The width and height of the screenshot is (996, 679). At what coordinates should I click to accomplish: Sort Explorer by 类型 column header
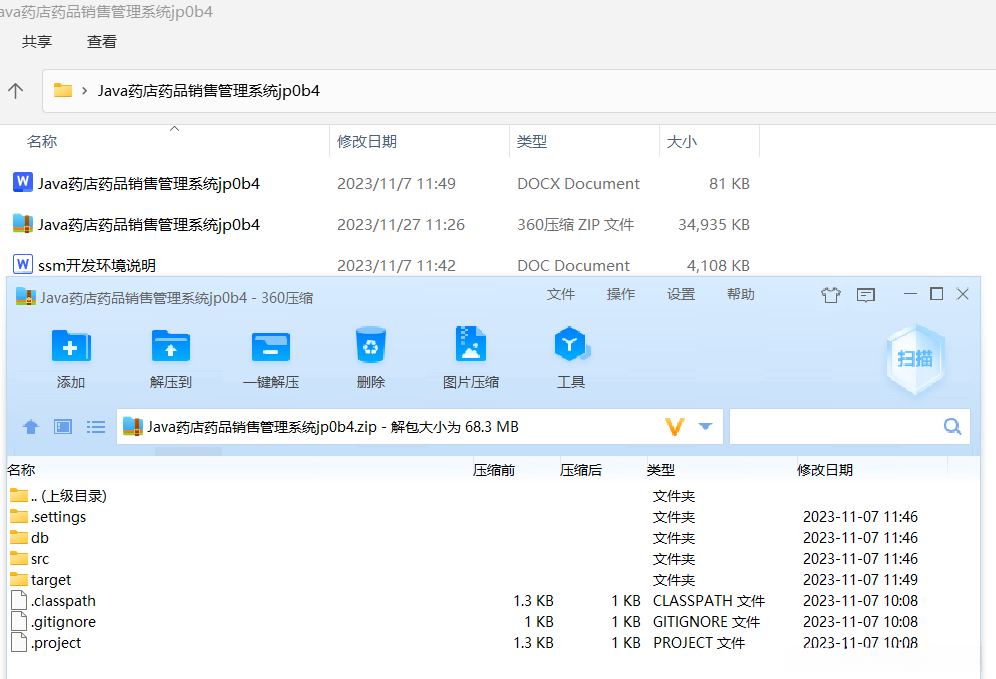pyautogui.click(x=532, y=141)
